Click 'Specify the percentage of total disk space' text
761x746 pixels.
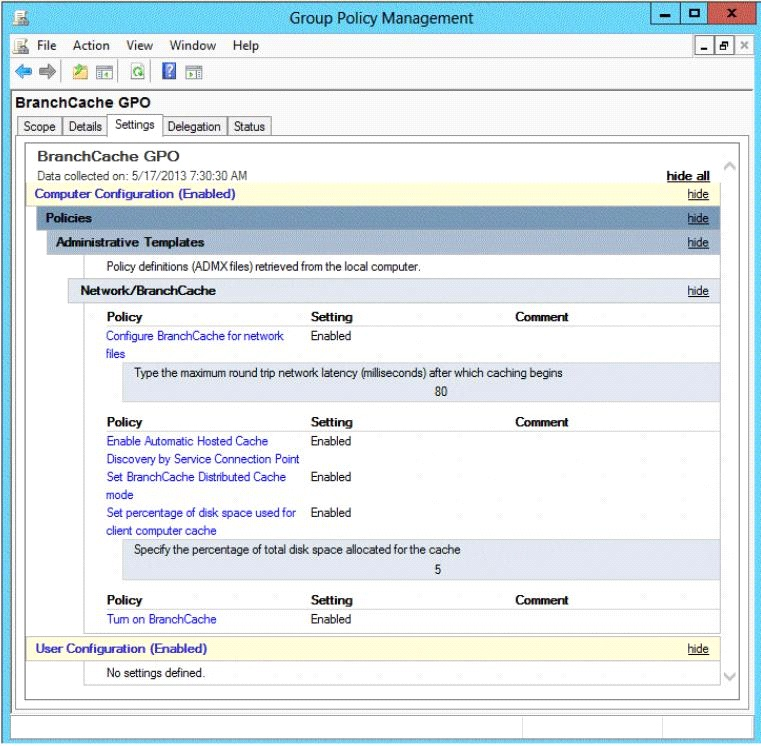(297, 550)
